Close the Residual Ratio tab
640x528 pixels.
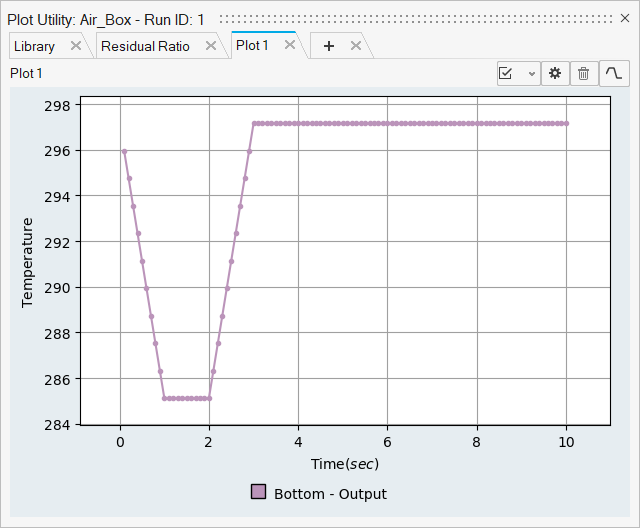[211, 45]
